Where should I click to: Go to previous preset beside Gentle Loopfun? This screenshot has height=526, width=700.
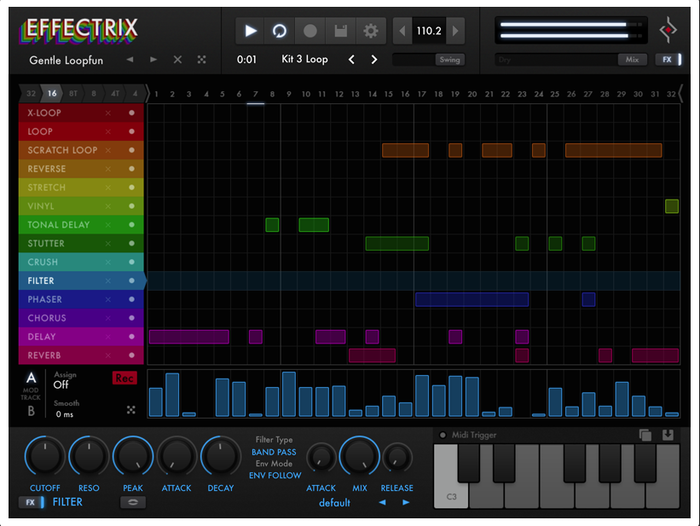click(x=130, y=59)
